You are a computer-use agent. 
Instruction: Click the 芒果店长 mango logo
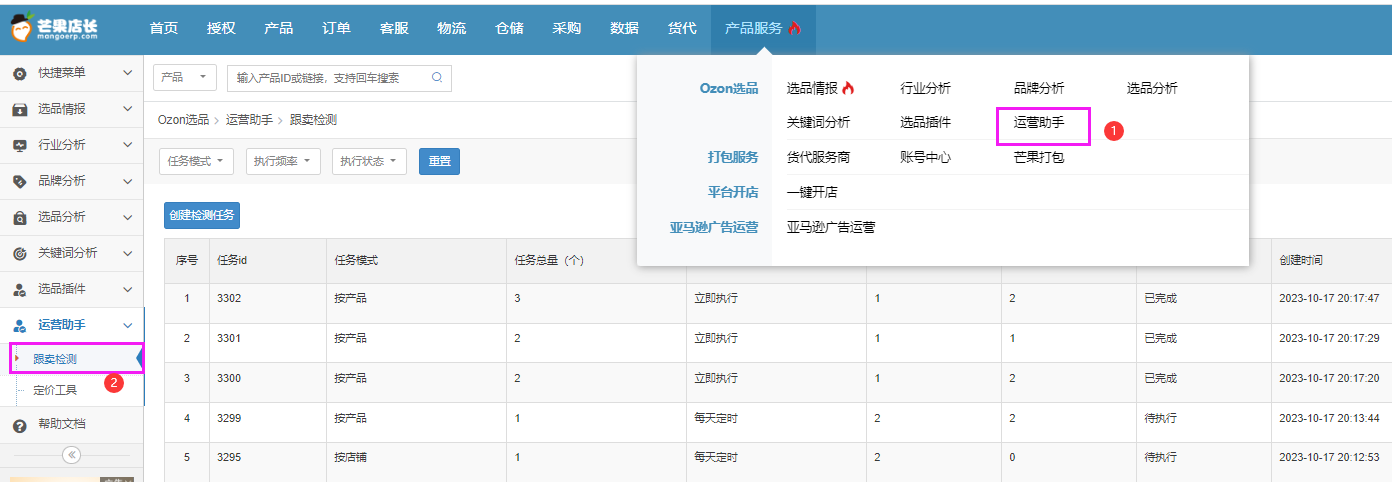55,28
